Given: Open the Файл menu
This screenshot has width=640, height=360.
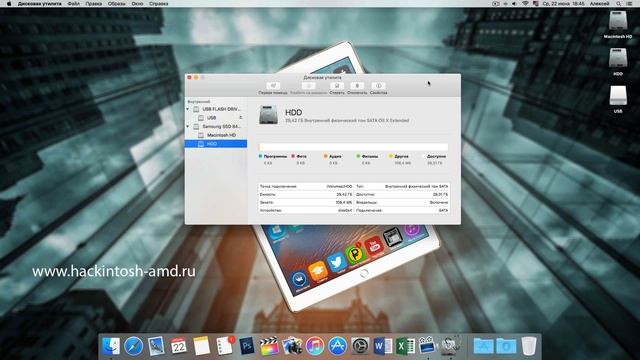Looking at the screenshot, I should (x=73, y=4).
